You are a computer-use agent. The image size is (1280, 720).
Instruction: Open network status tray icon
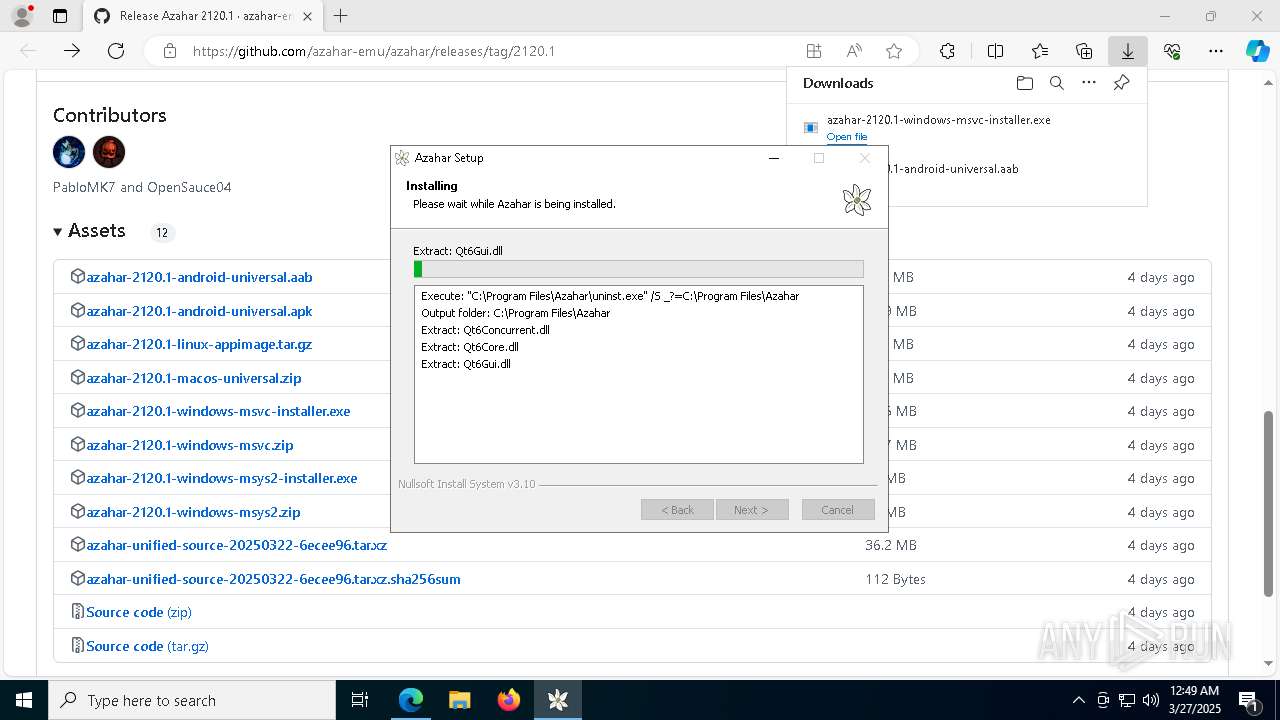[1127, 700]
